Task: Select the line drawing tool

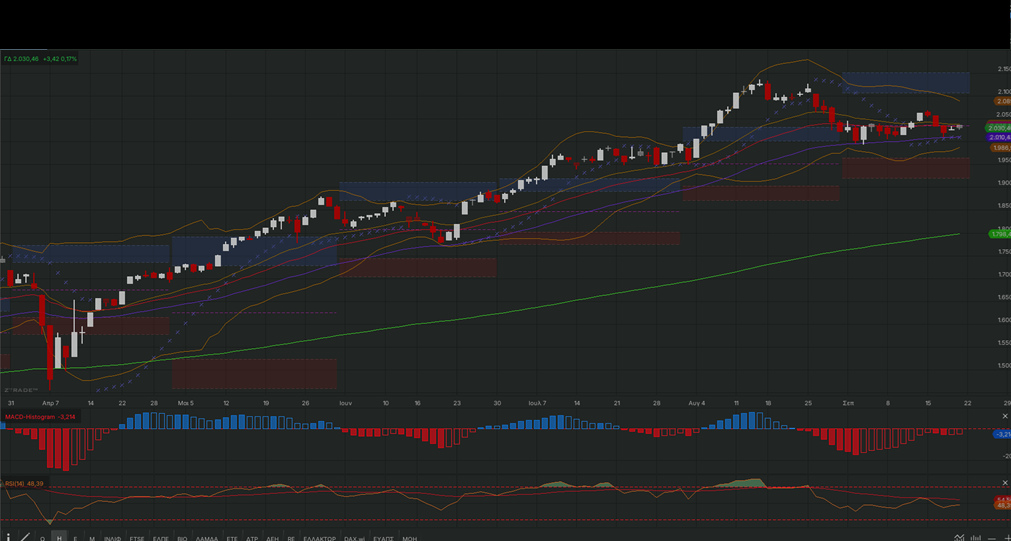Action: click(x=25, y=536)
